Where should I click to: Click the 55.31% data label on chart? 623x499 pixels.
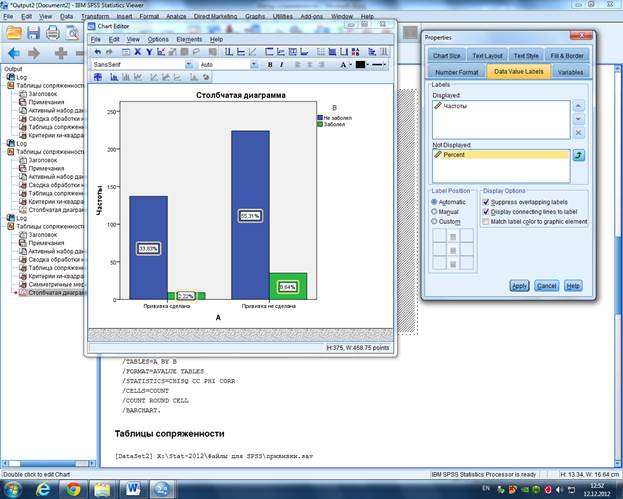[250, 216]
